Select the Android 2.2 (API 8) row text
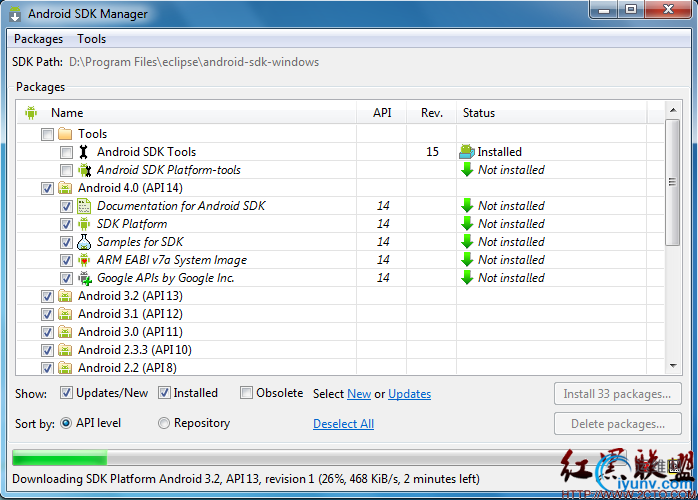The height and width of the screenshot is (500, 698). click(127, 368)
